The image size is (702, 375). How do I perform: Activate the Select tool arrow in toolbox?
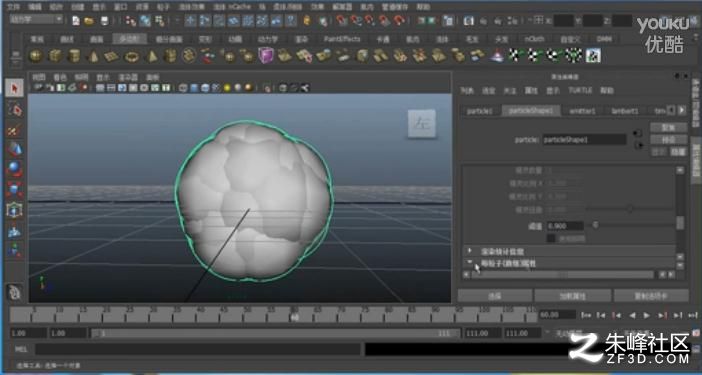(x=14, y=88)
